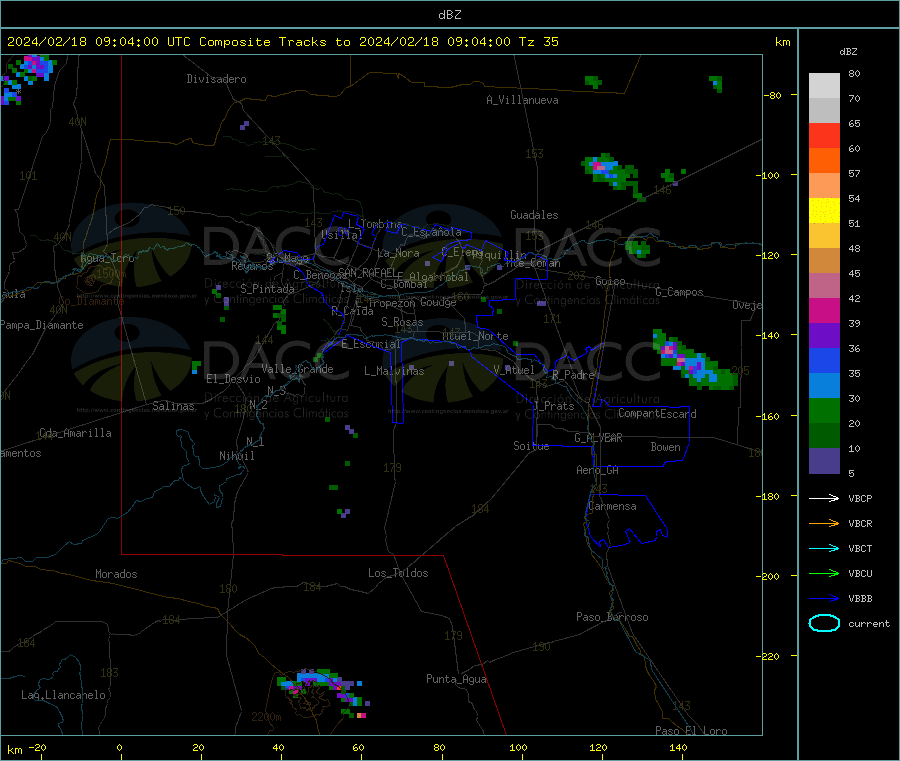The image size is (900, 761).
Task: Click the 'Punta_Agua' map label
Action: coord(456,679)
